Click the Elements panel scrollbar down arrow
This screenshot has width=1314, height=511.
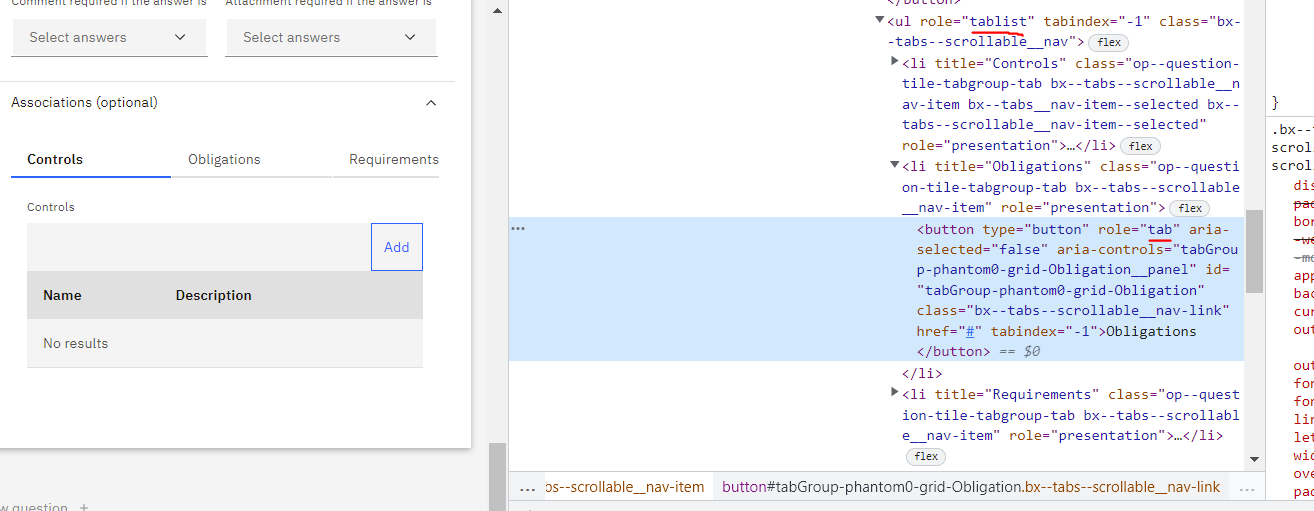tap(1254, 459)
